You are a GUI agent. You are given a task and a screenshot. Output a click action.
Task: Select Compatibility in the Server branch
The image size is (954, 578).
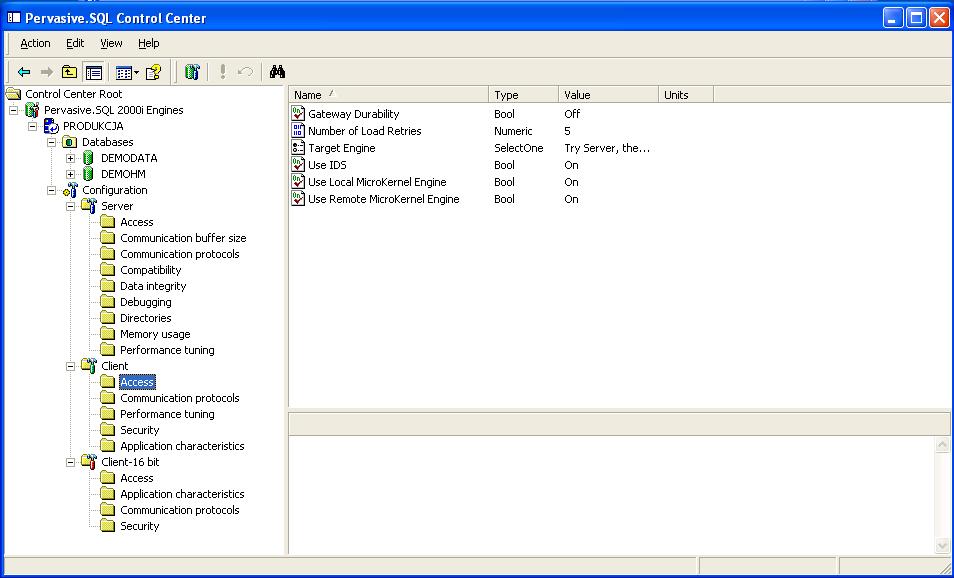150,270
